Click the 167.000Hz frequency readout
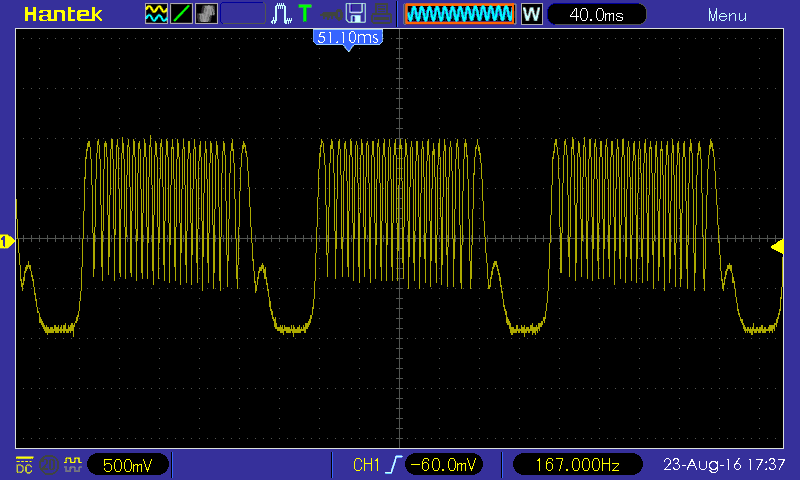The image size is (800, 480). point(577,465)
